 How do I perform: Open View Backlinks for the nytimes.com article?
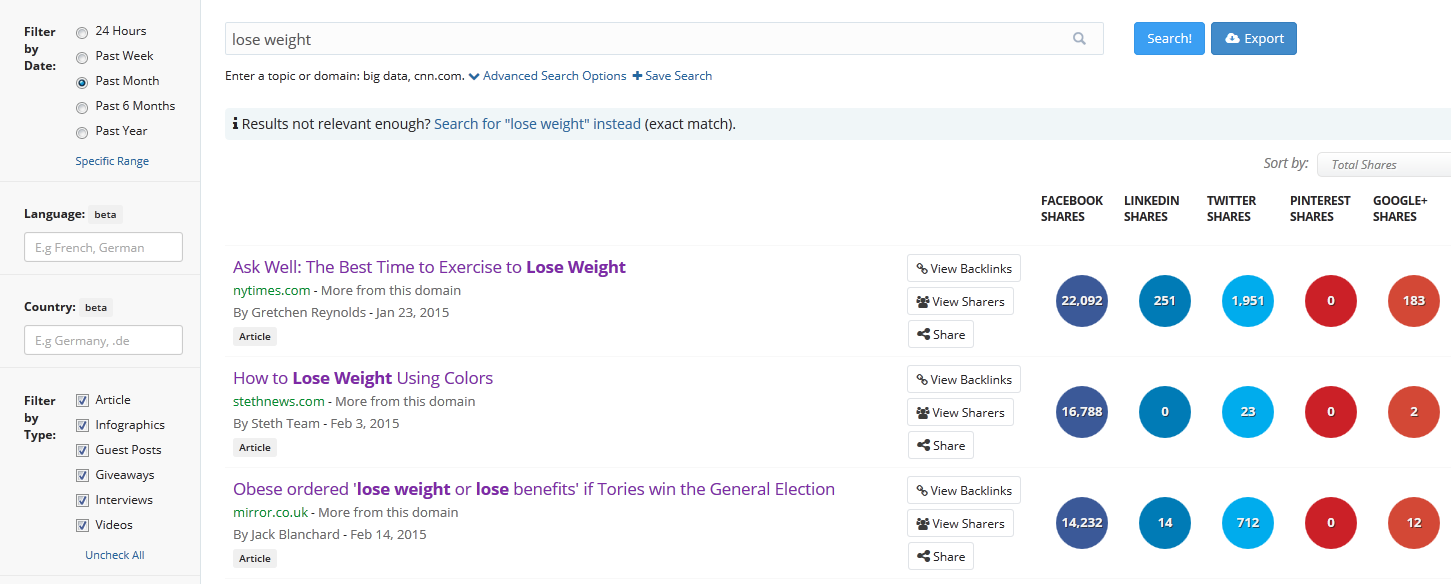(963, 268)
